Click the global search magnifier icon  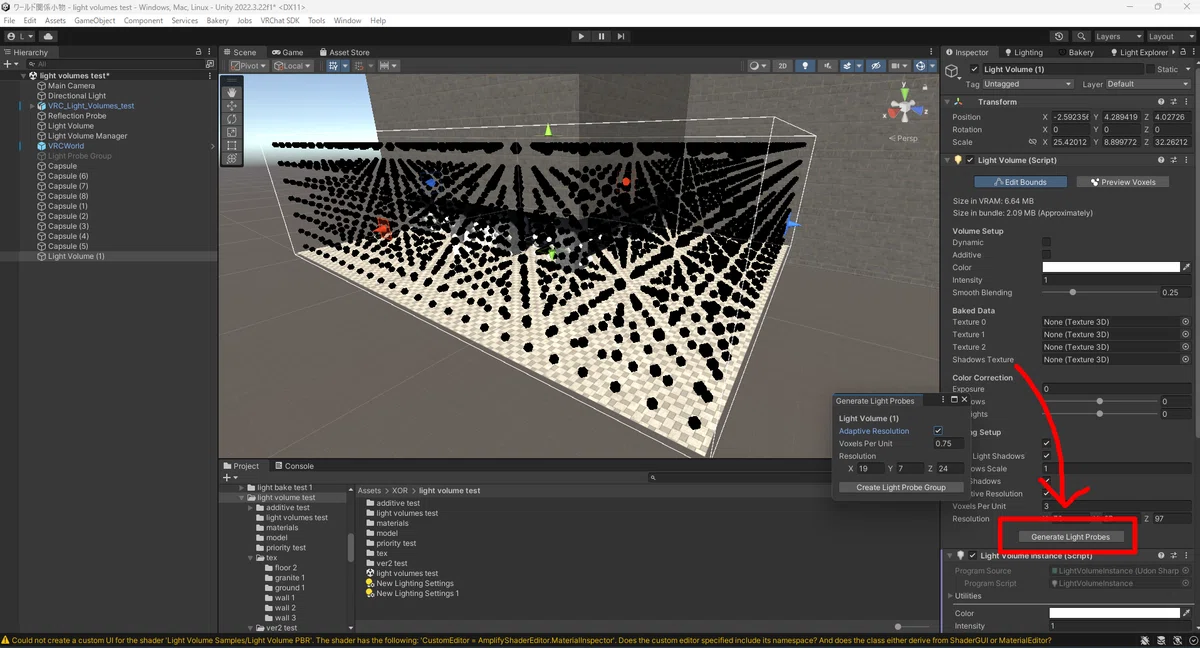coord(1079,36)
